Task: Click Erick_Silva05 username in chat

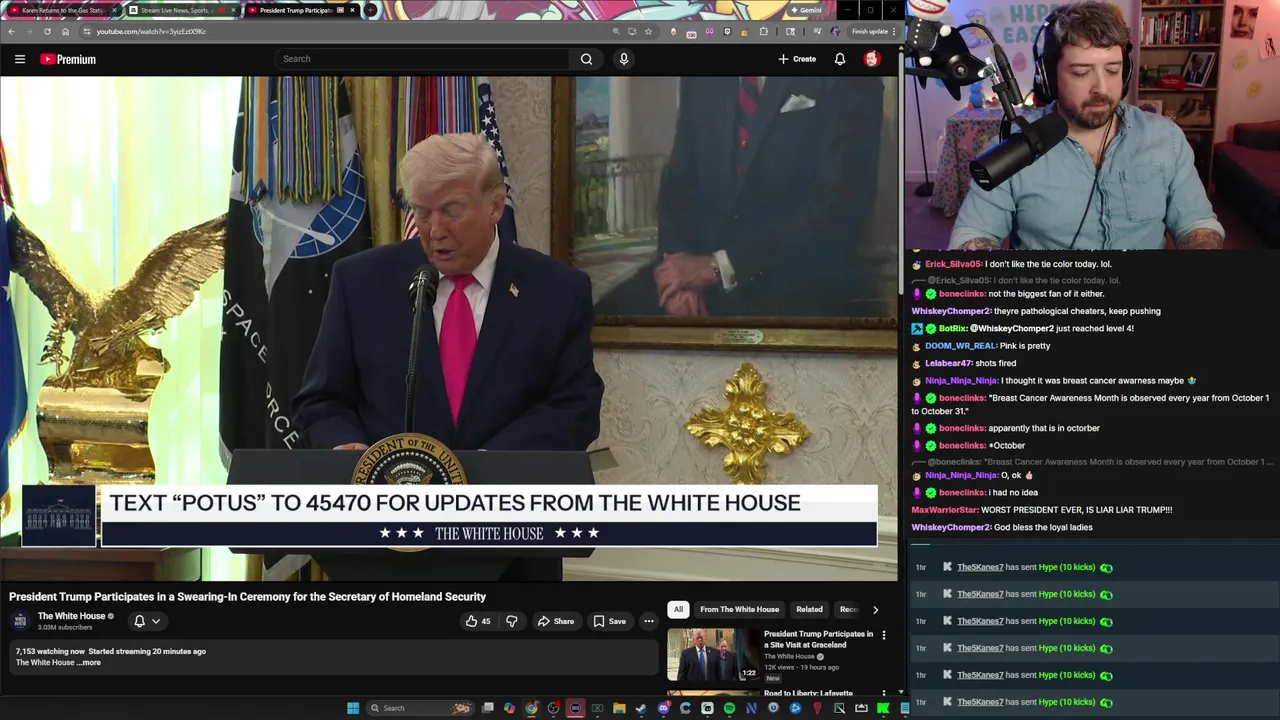Action: point(953,264)
